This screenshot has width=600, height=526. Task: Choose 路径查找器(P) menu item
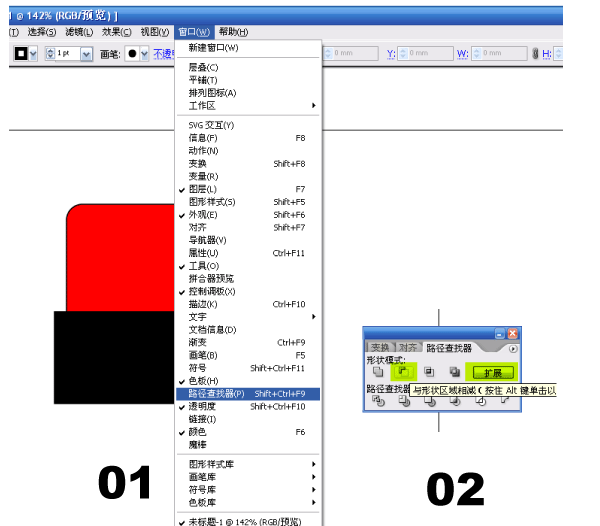point(248,394)
